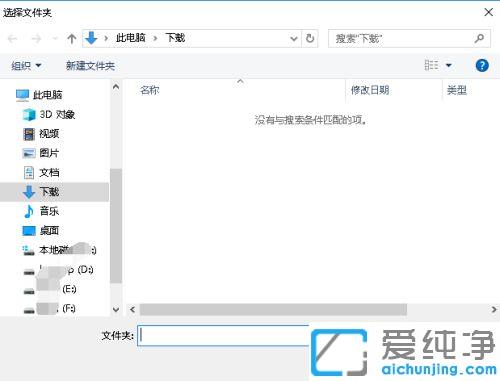Image resolution: width=500 pixels, height=381 pixels.
Task: Click the chevron before 此电脑 in address bar
Action: pos(106,39)
